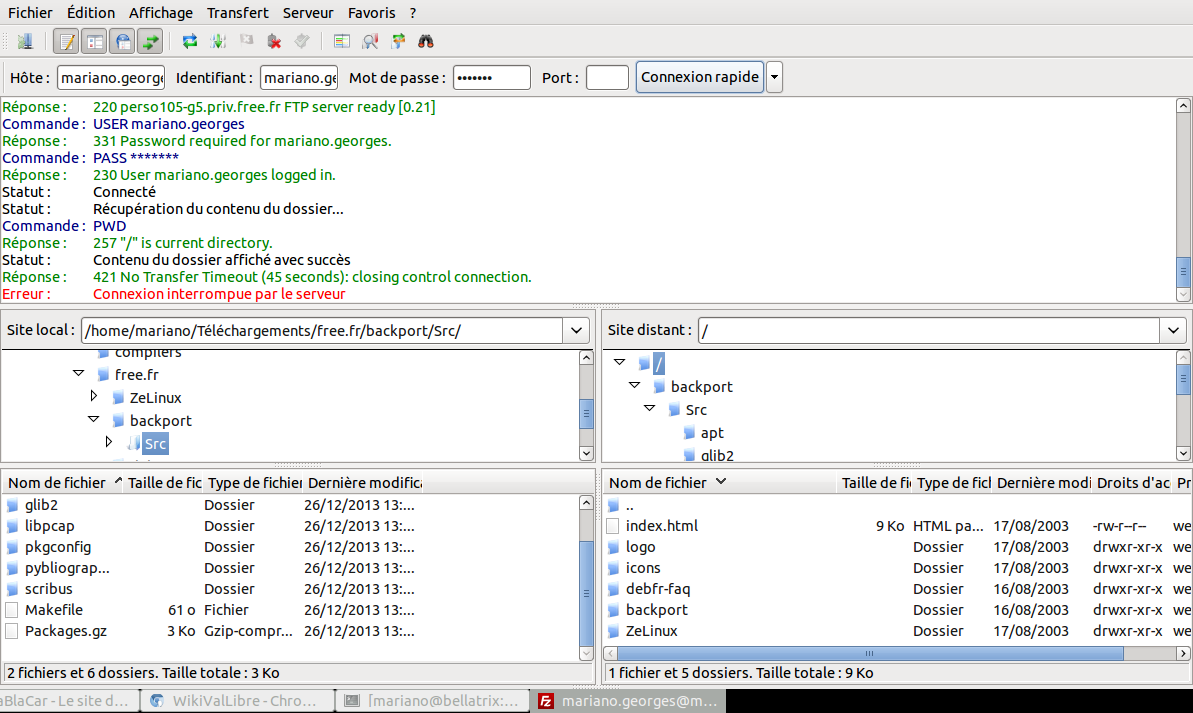Image resolution: width=1193 pixels, height=713 pixels.
Task: Toggle the transfer queue panel
Action: (x=151, y=41)
